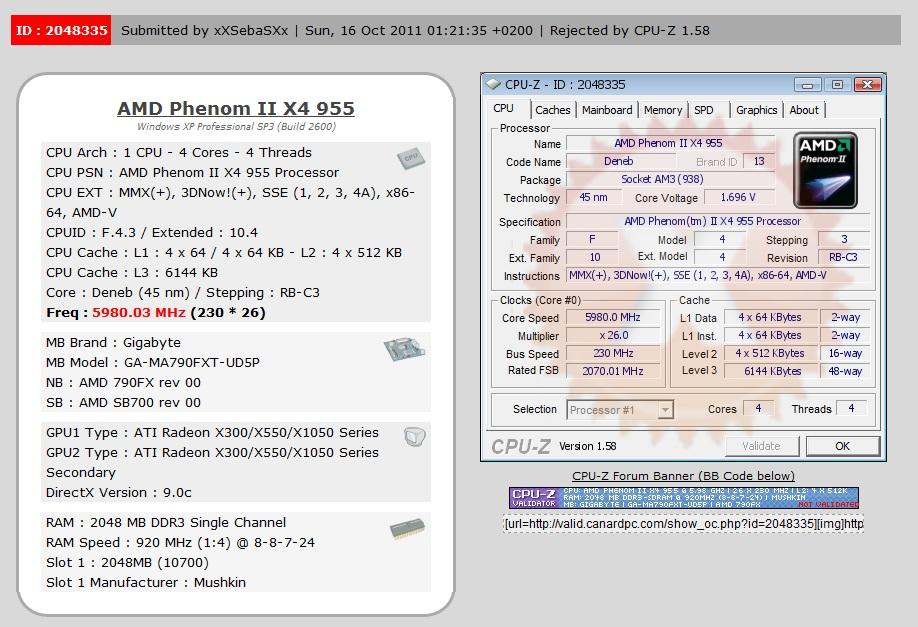Click the AMD Phenom II logo in CPU-Z
The image size is (918, 627).
[x=825, y=170]
